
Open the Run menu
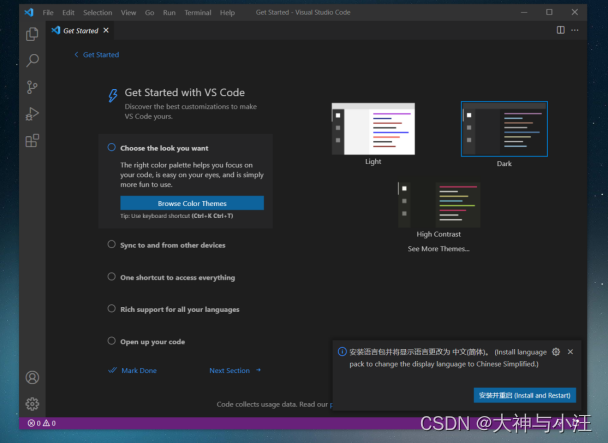(169, 12)
